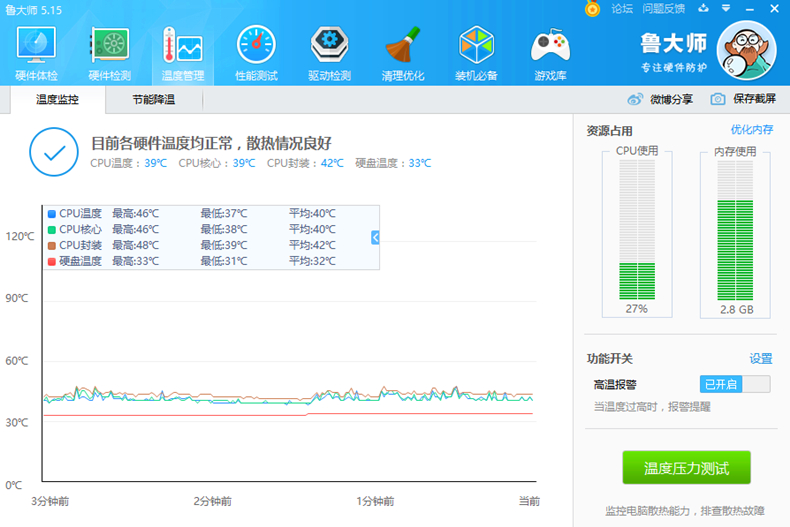The height and width of the screenshot is (527, 790).
Task: Collapse the temperature legend panel arrow
Action: tap(375, 237)
